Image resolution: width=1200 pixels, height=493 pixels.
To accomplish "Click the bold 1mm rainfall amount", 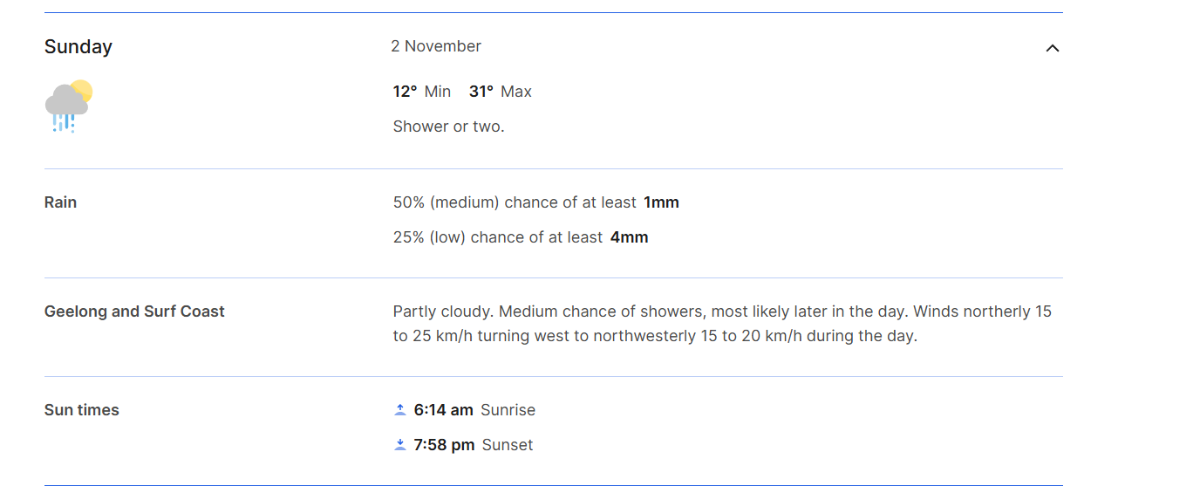I will 661,202.
